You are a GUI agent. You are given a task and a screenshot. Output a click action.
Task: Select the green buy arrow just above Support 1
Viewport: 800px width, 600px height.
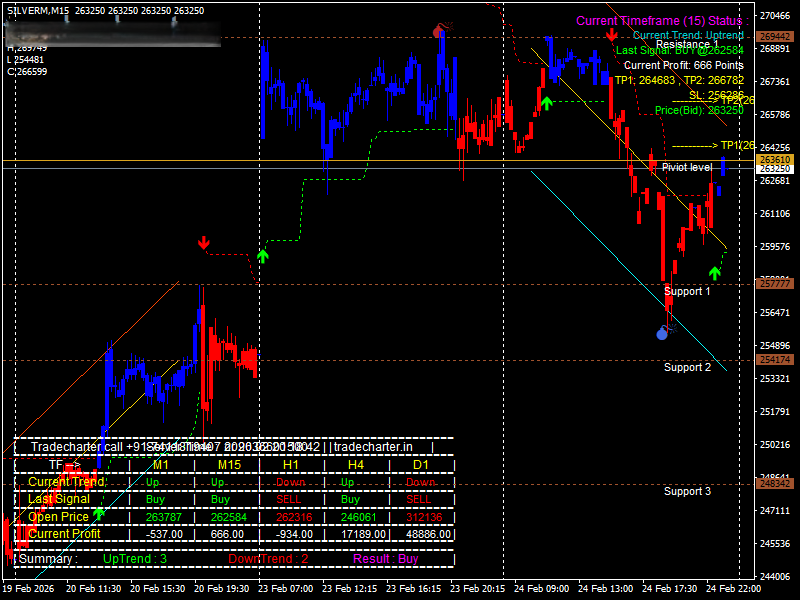click(x=715, y=273)
